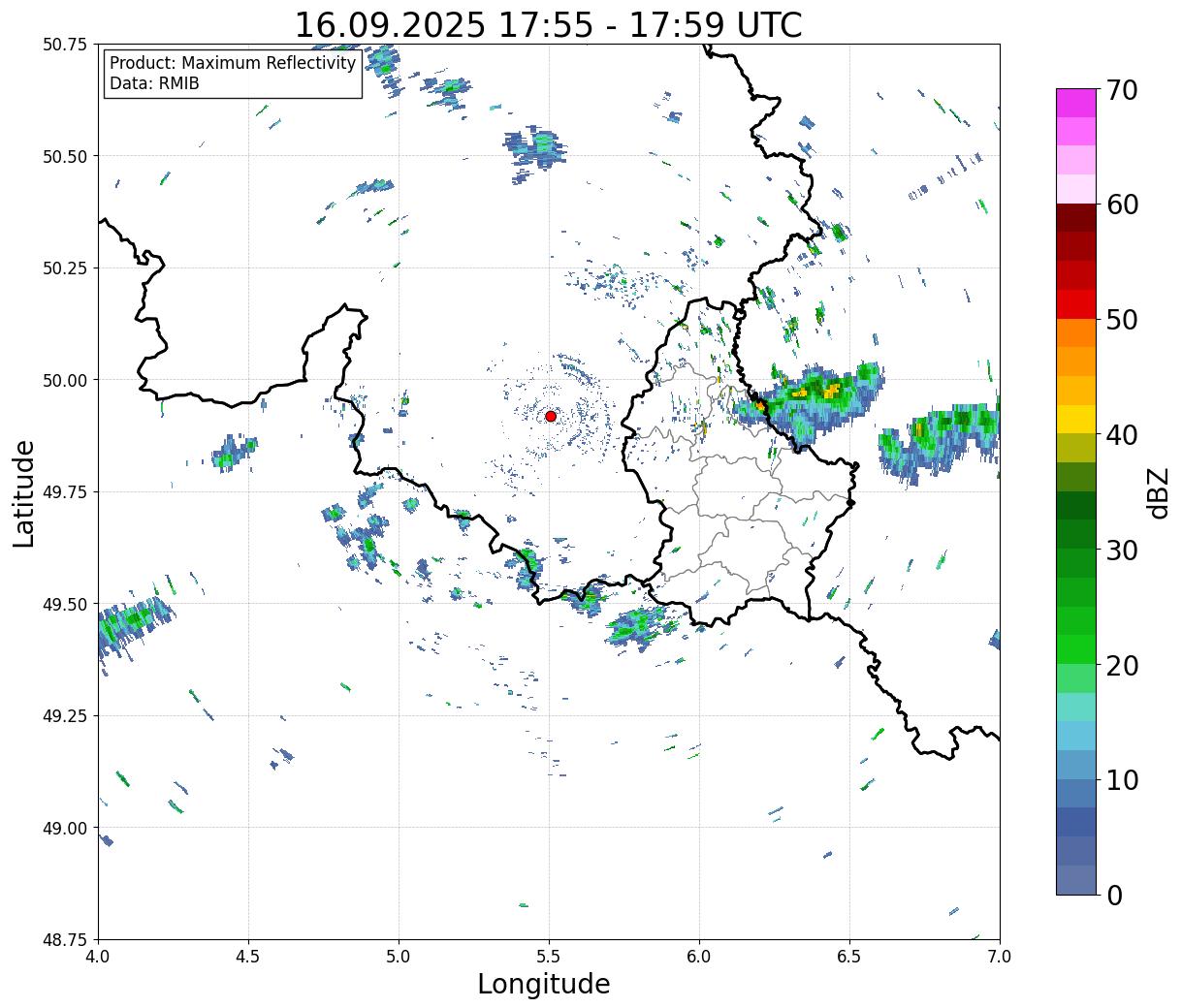
Task: Click longitude tick label 7.0
Action: tap(1000, 956)
